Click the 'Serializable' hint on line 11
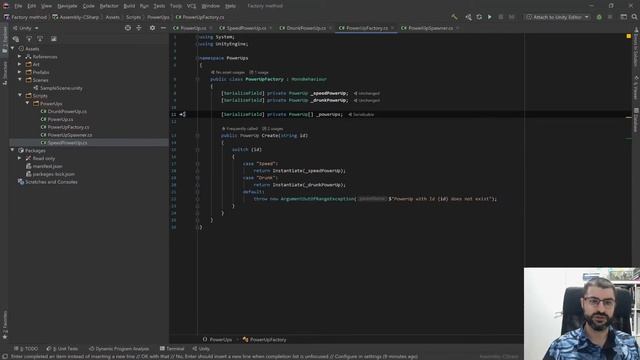640x360 pixels. point(361,115)
